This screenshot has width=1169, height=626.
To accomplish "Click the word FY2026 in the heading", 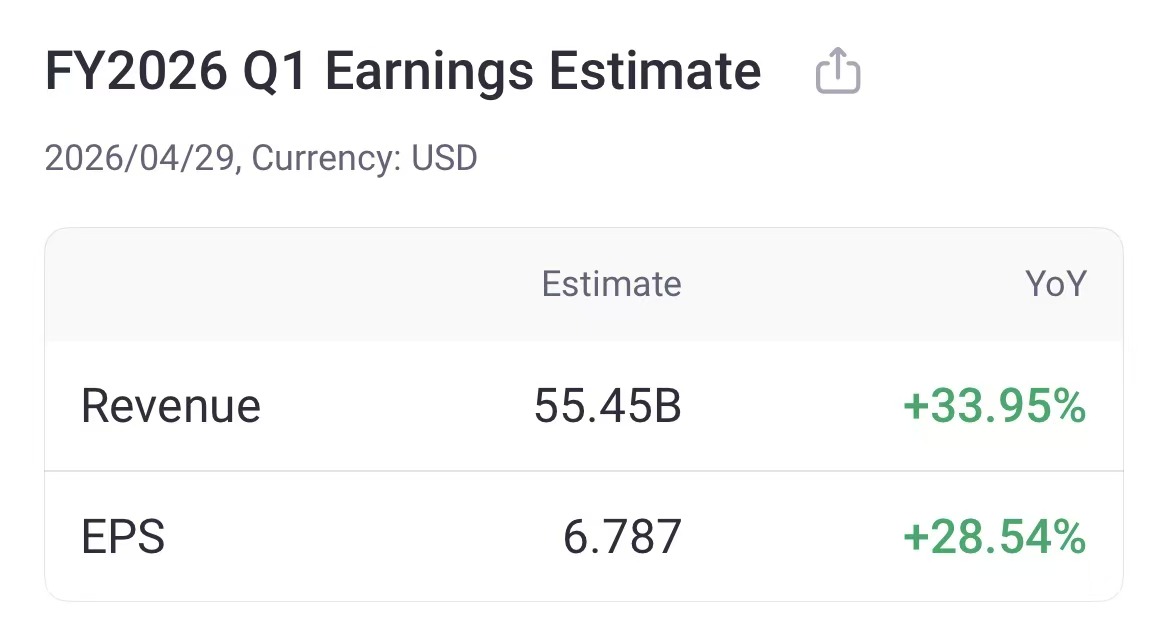I will coord(133,72).
